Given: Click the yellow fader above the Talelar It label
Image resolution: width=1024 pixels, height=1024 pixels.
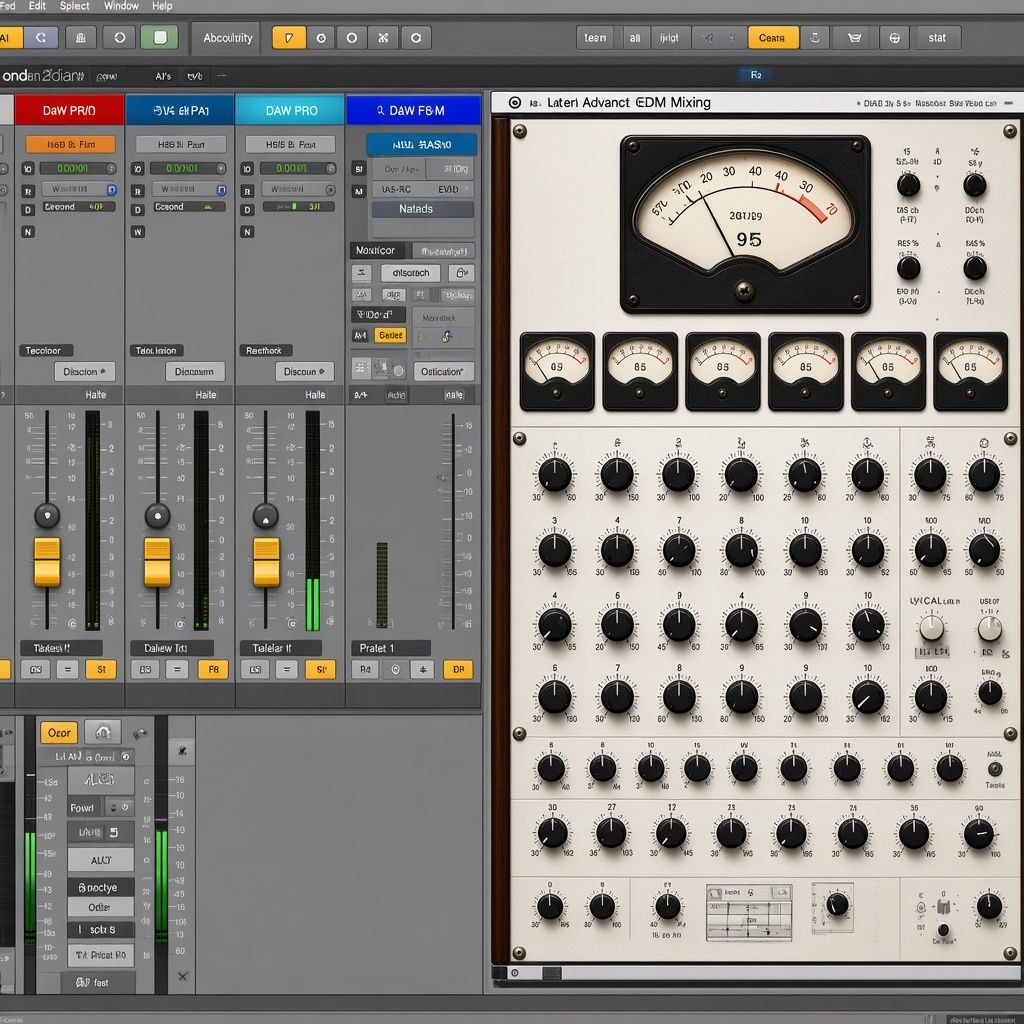Looking at the screenshot, I should (x=266, y=562).
